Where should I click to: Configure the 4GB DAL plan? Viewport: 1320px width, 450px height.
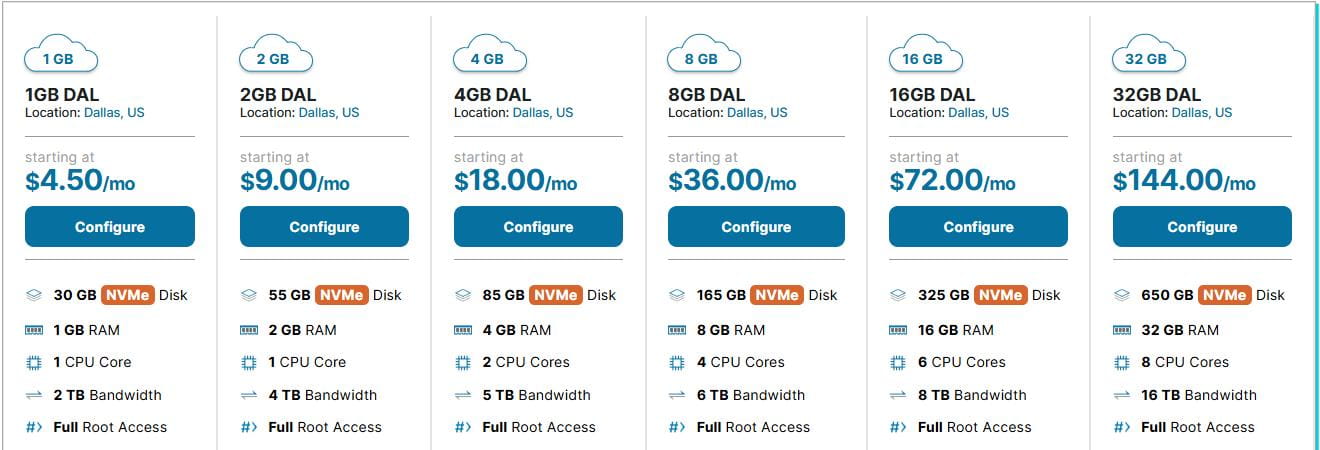click(x=538, y=227)
